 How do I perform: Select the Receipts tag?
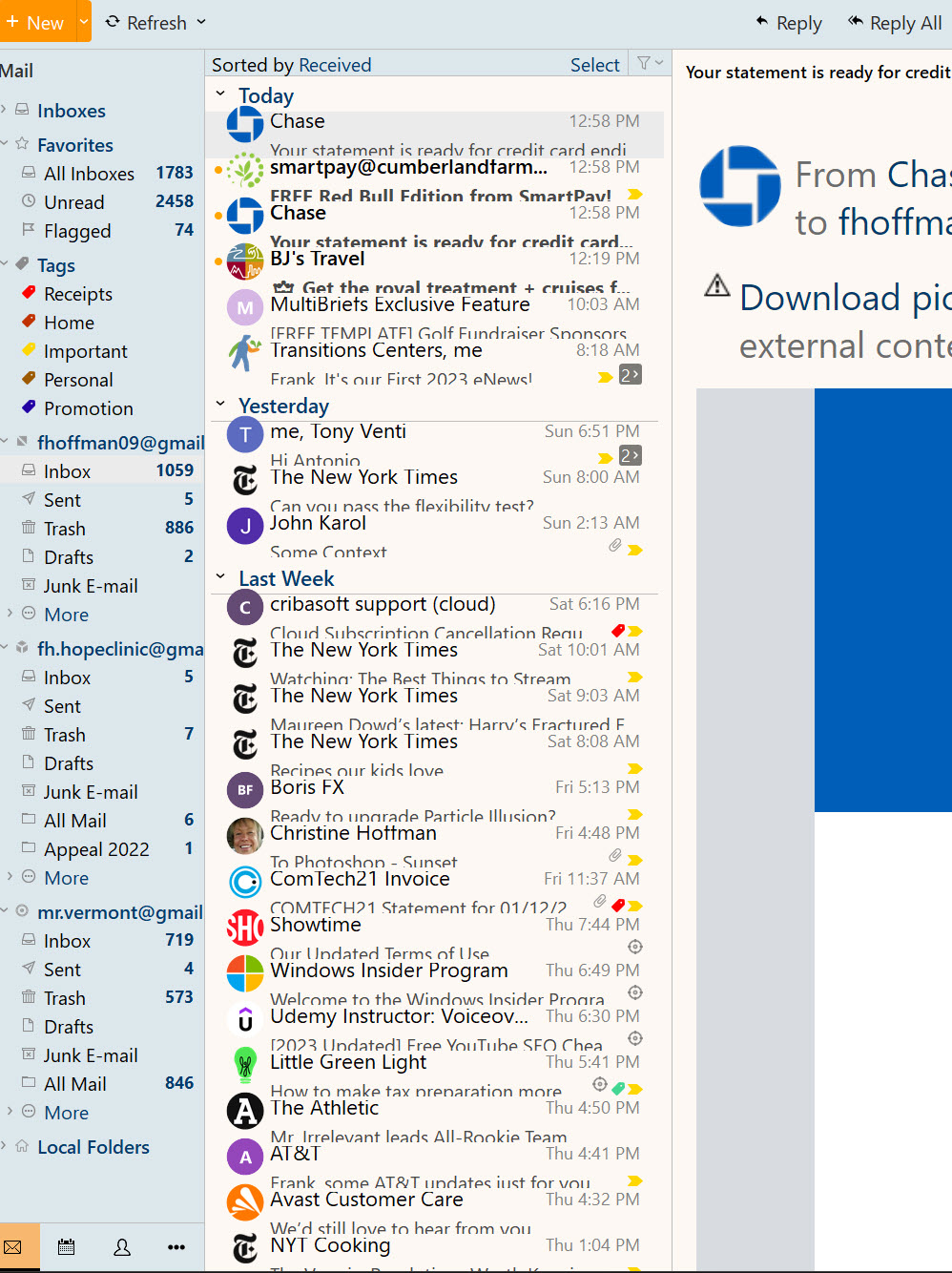pos(102,294)
